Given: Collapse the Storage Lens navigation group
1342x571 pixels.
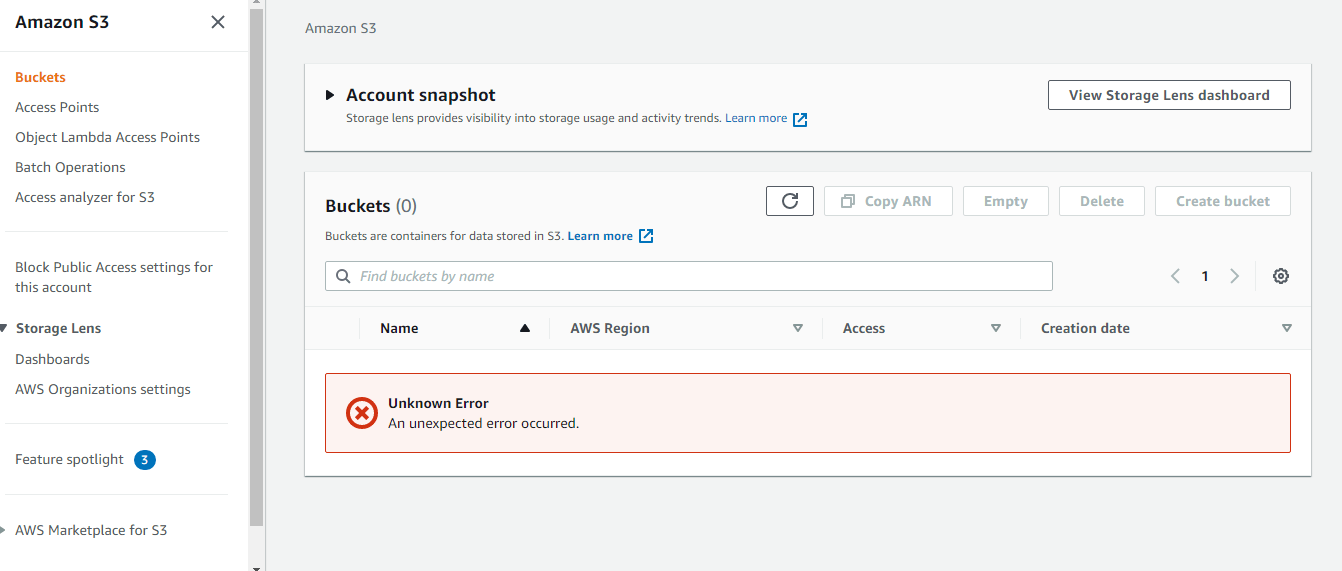Looking at the screenshot, I should (x=4, y=329).
